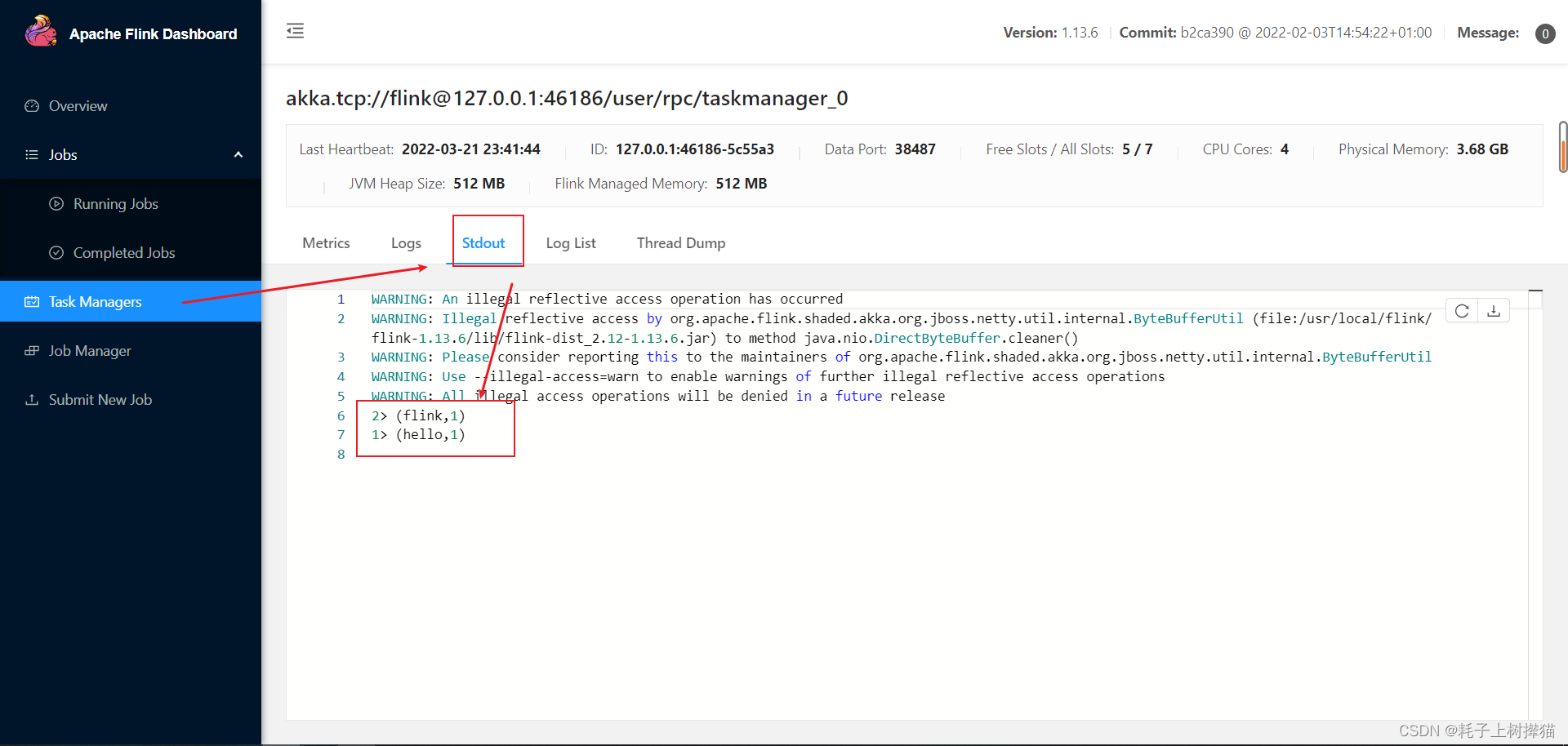Click the ByteBufferUtil text on line 2
The height and width of the screenshot is (746, 1568).
coord(1188,319)
